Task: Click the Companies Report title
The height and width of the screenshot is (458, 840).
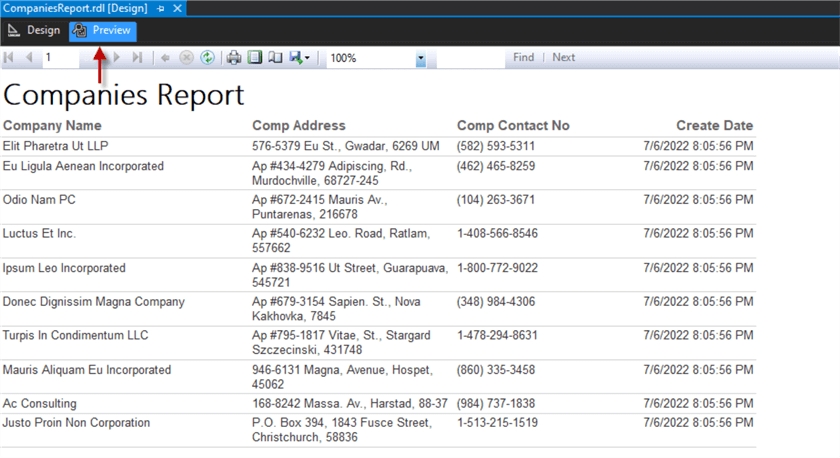Action: pyautogui.click(x=124, y=95)
